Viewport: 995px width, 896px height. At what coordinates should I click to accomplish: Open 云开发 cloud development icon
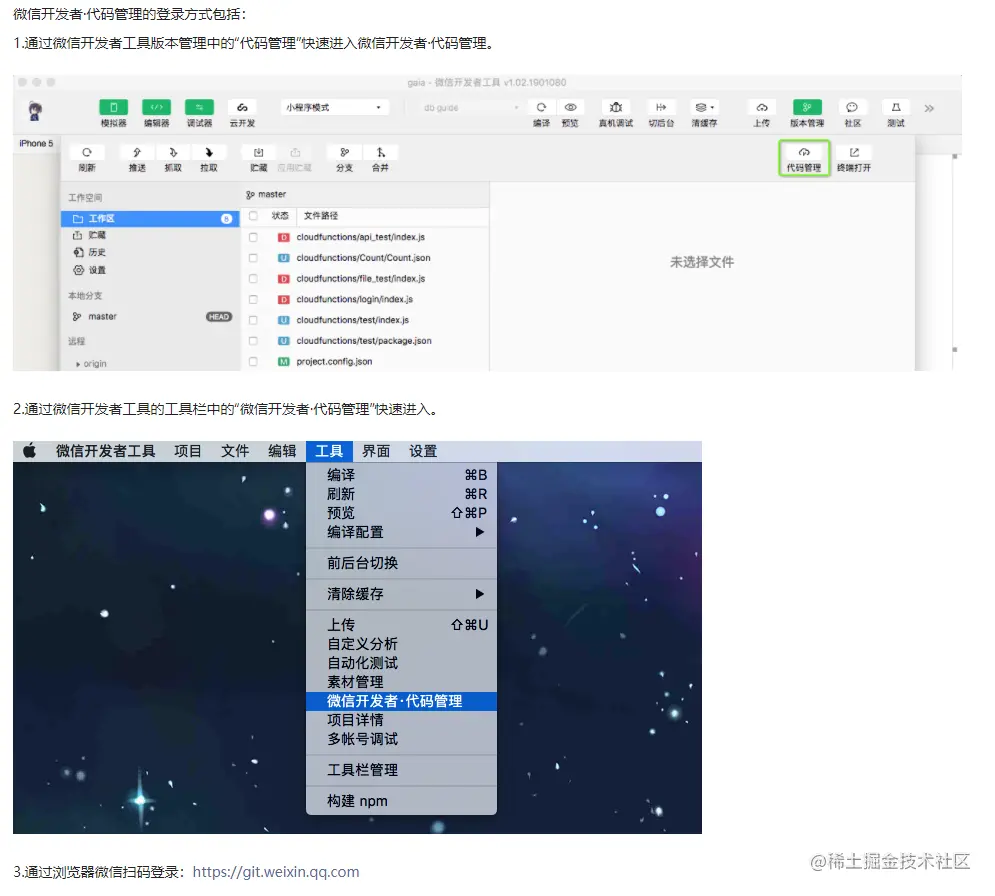coord(242,107)
